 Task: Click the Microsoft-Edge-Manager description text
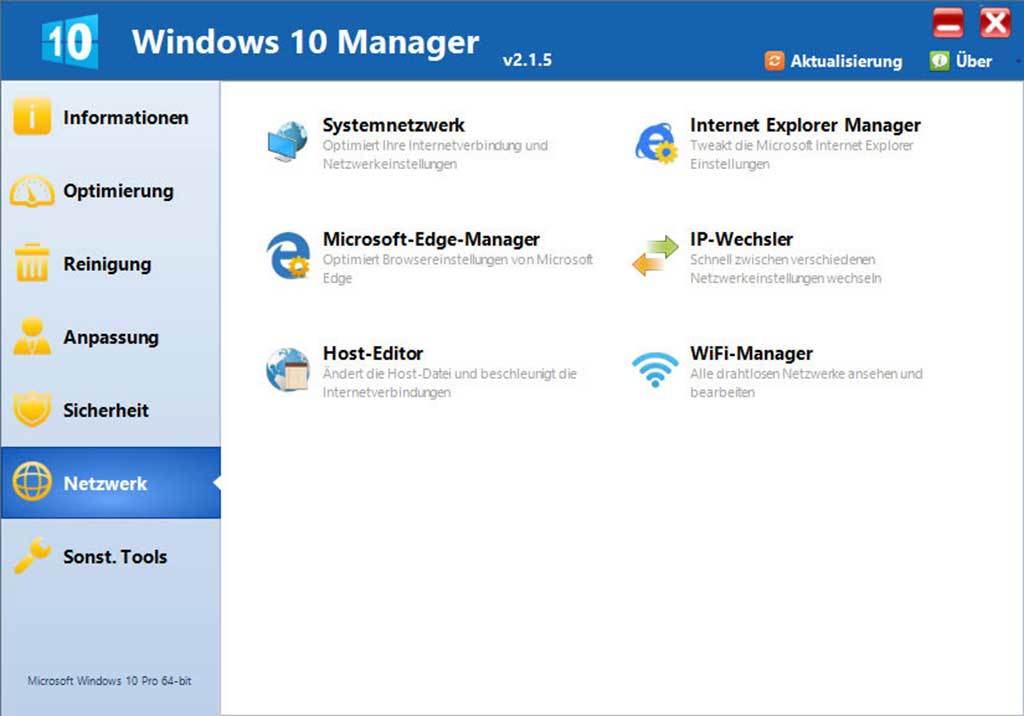point(458,268)
